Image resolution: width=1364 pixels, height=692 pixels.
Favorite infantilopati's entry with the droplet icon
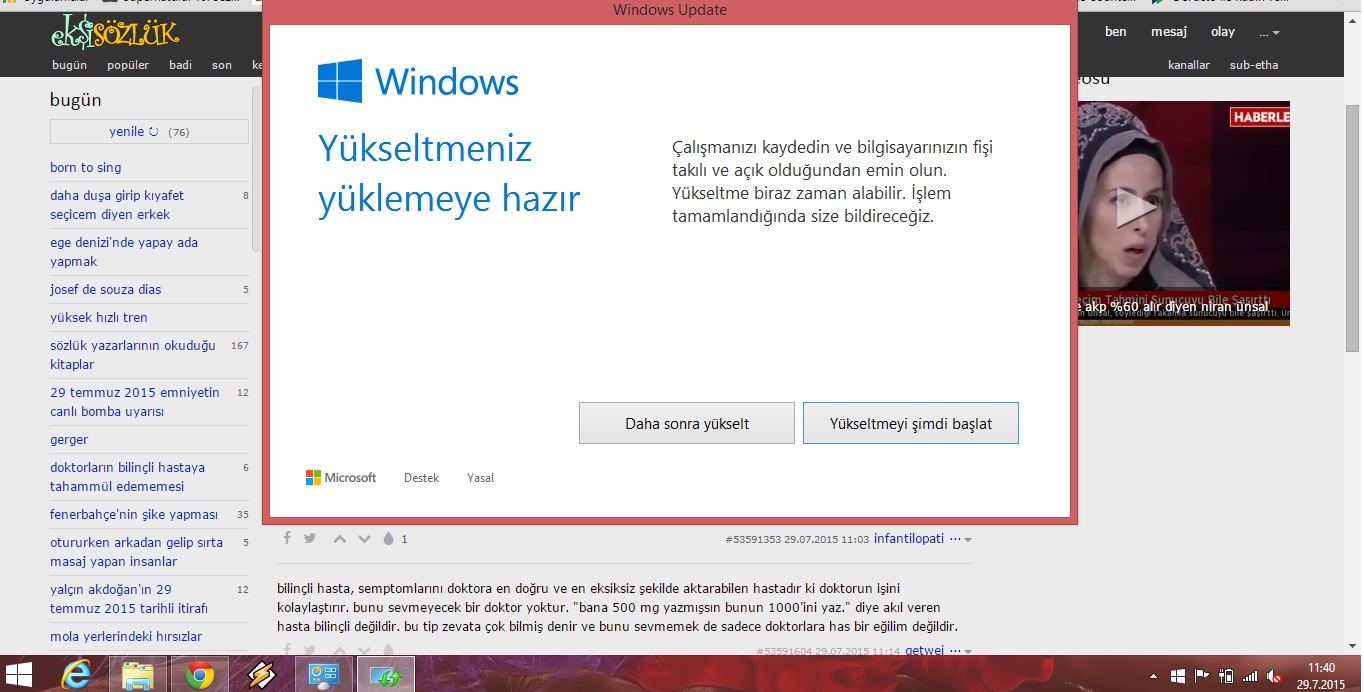(x=389, y=539)
